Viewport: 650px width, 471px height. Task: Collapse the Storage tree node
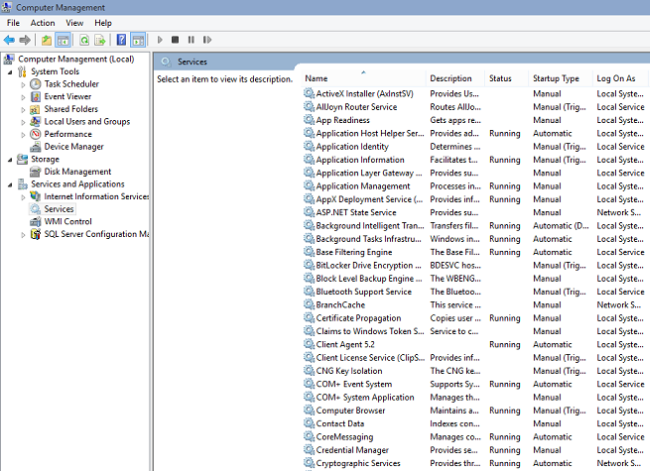(x=10, y=160)
